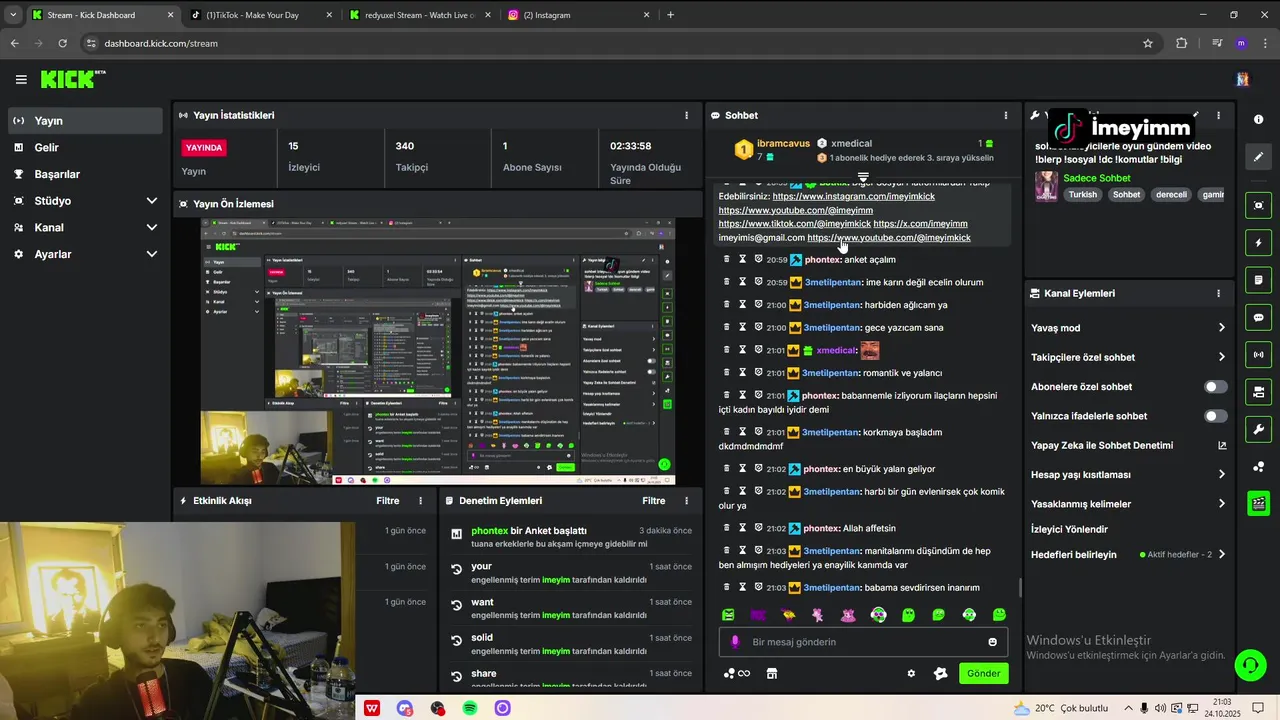The height and width of the screenshot is (720, 1280).
Task: Open the wrench tools widget in right sidebar
Action: pos(1258,429)
